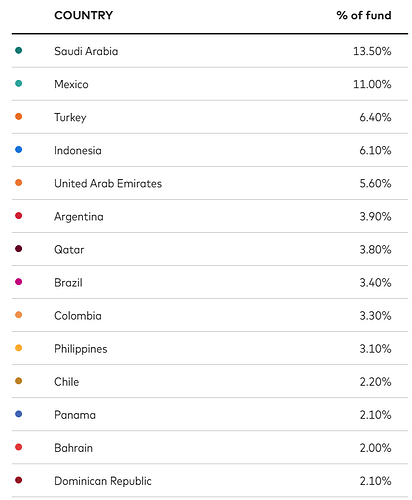Click Turkey's 6.40% fund value
The height and width of the screenshot is (500, 412).
click(375, 117)
